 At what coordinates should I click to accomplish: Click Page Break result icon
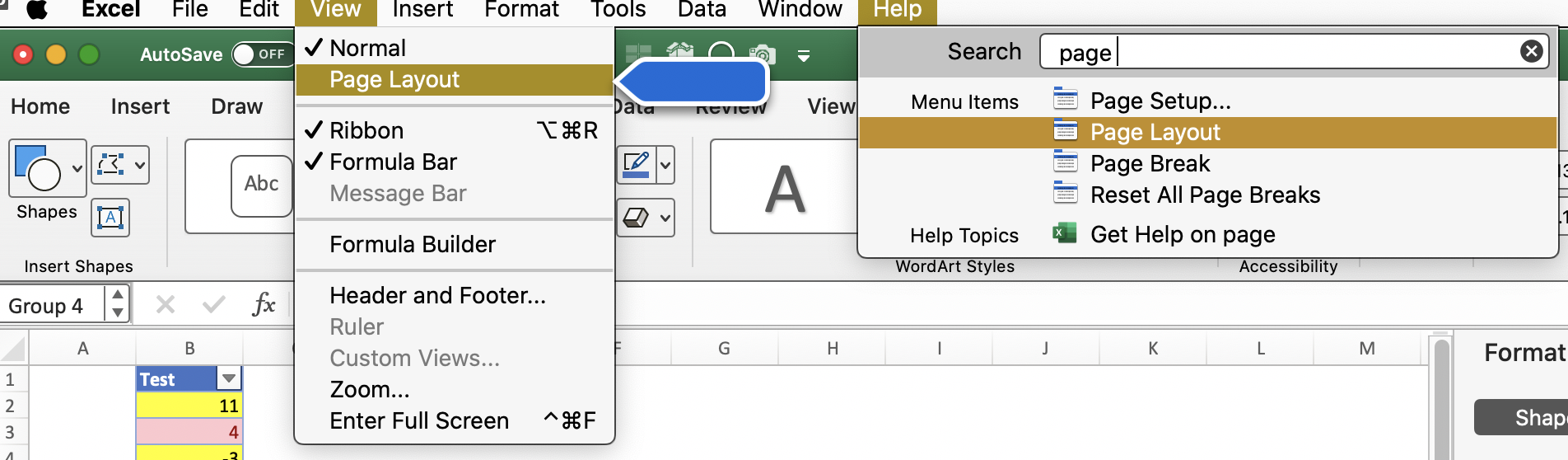pos(1065,162)
